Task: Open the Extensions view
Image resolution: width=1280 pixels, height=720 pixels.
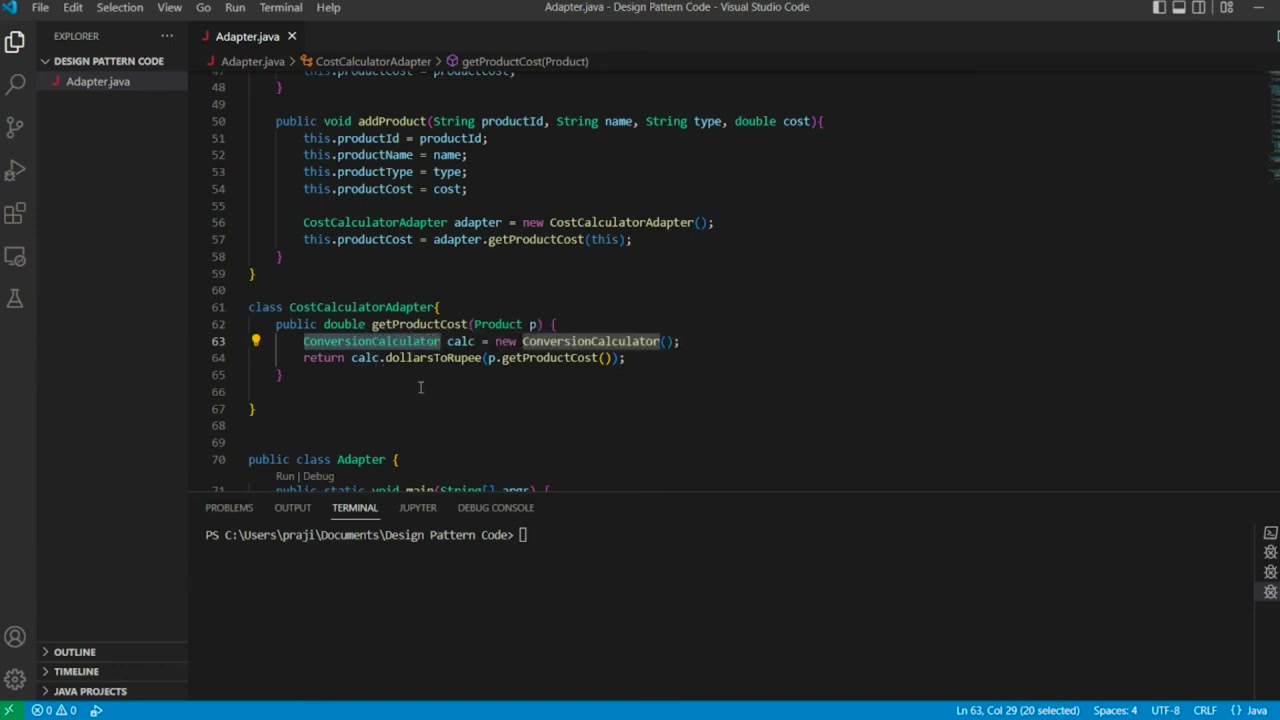Action: click(15, 214)
